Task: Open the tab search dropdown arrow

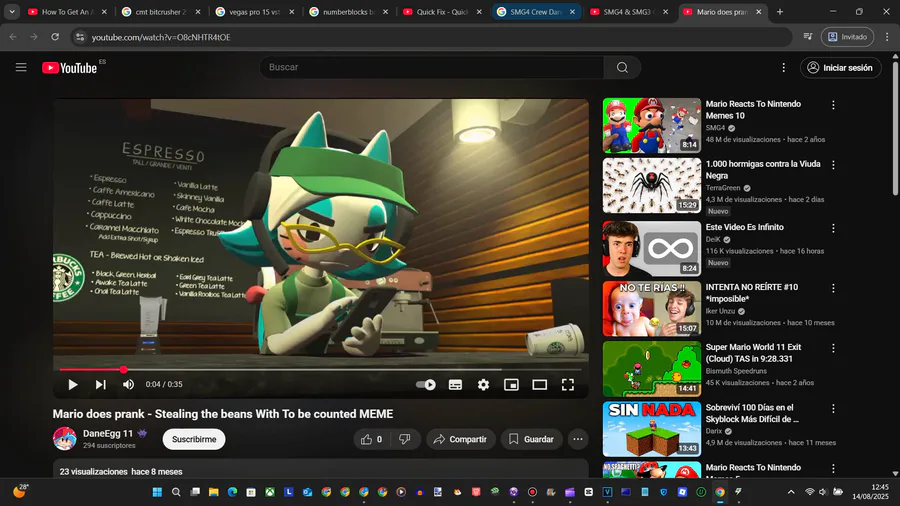Action: [x=11, y=11]
